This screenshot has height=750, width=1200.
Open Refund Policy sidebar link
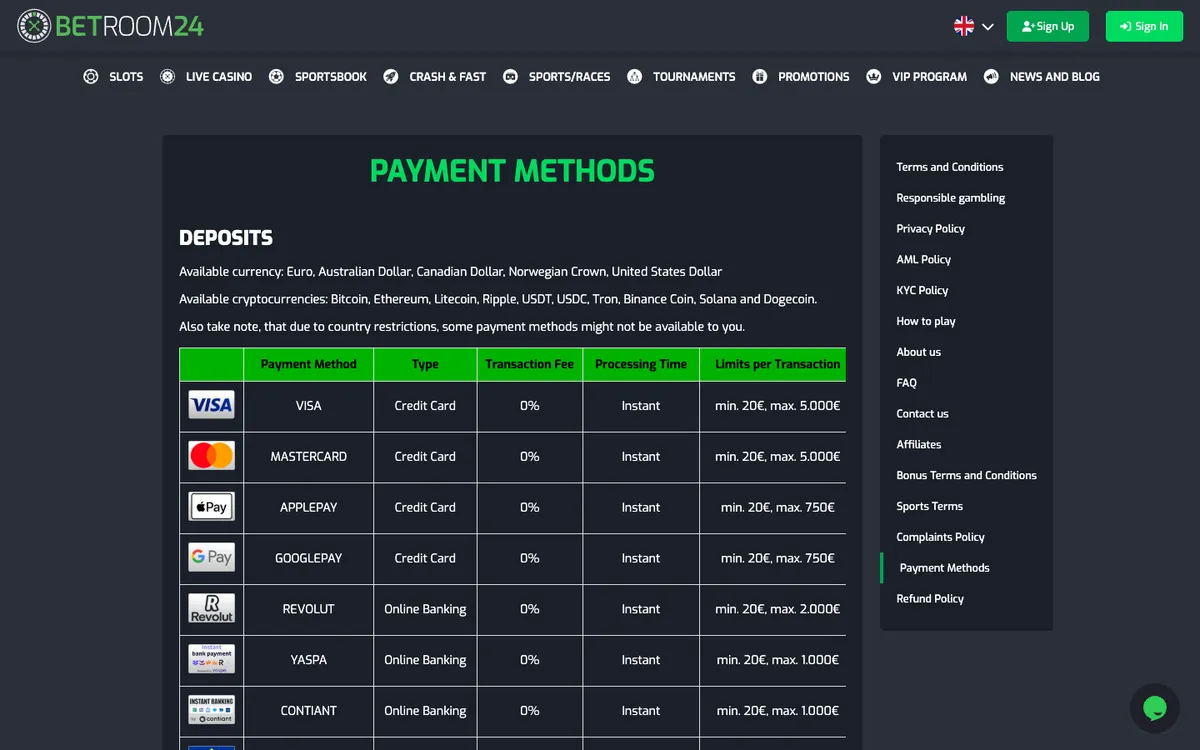(x=930, y=599)
